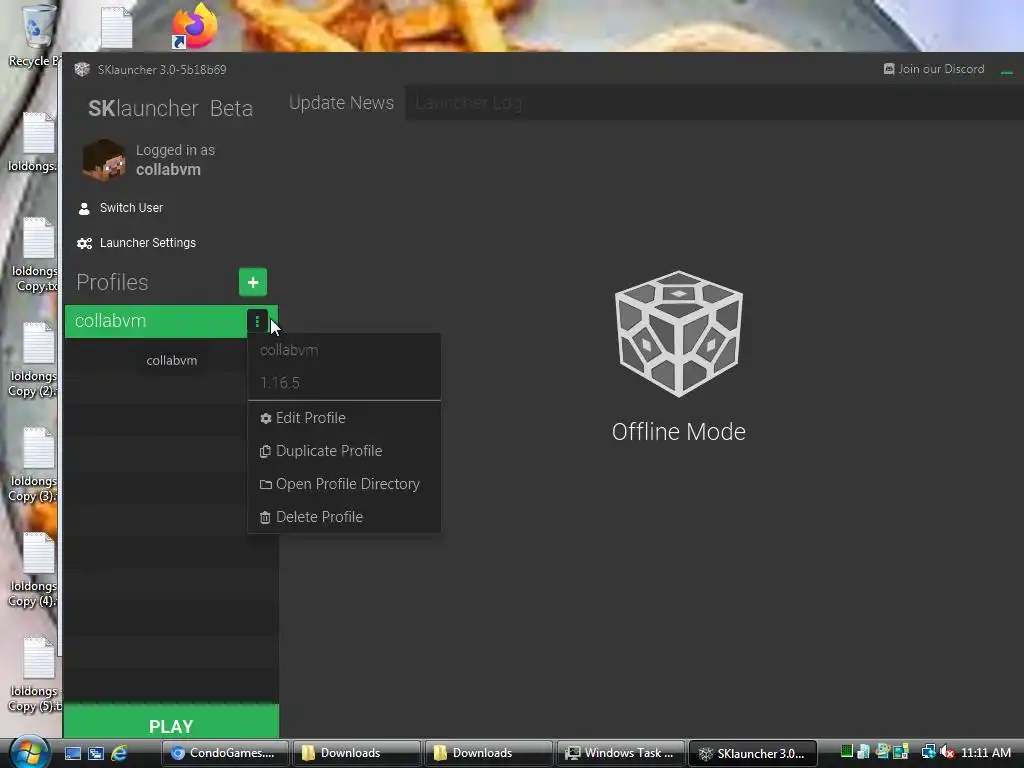The height and width of the screenshot is (768, 1024).
Task: Click the Launcher Settings gears icon
Action: pos(84,244)
